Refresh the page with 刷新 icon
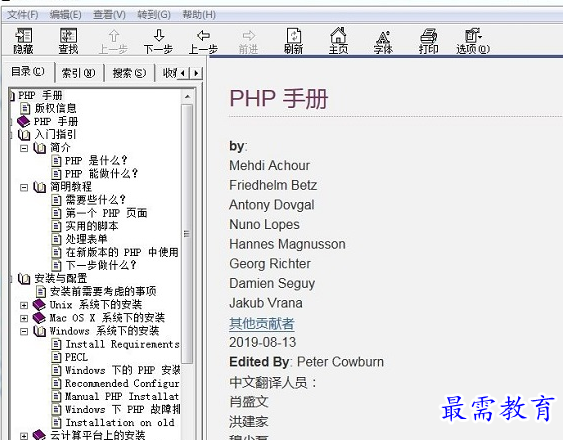The image size is (563, 440). pos(293,41)
